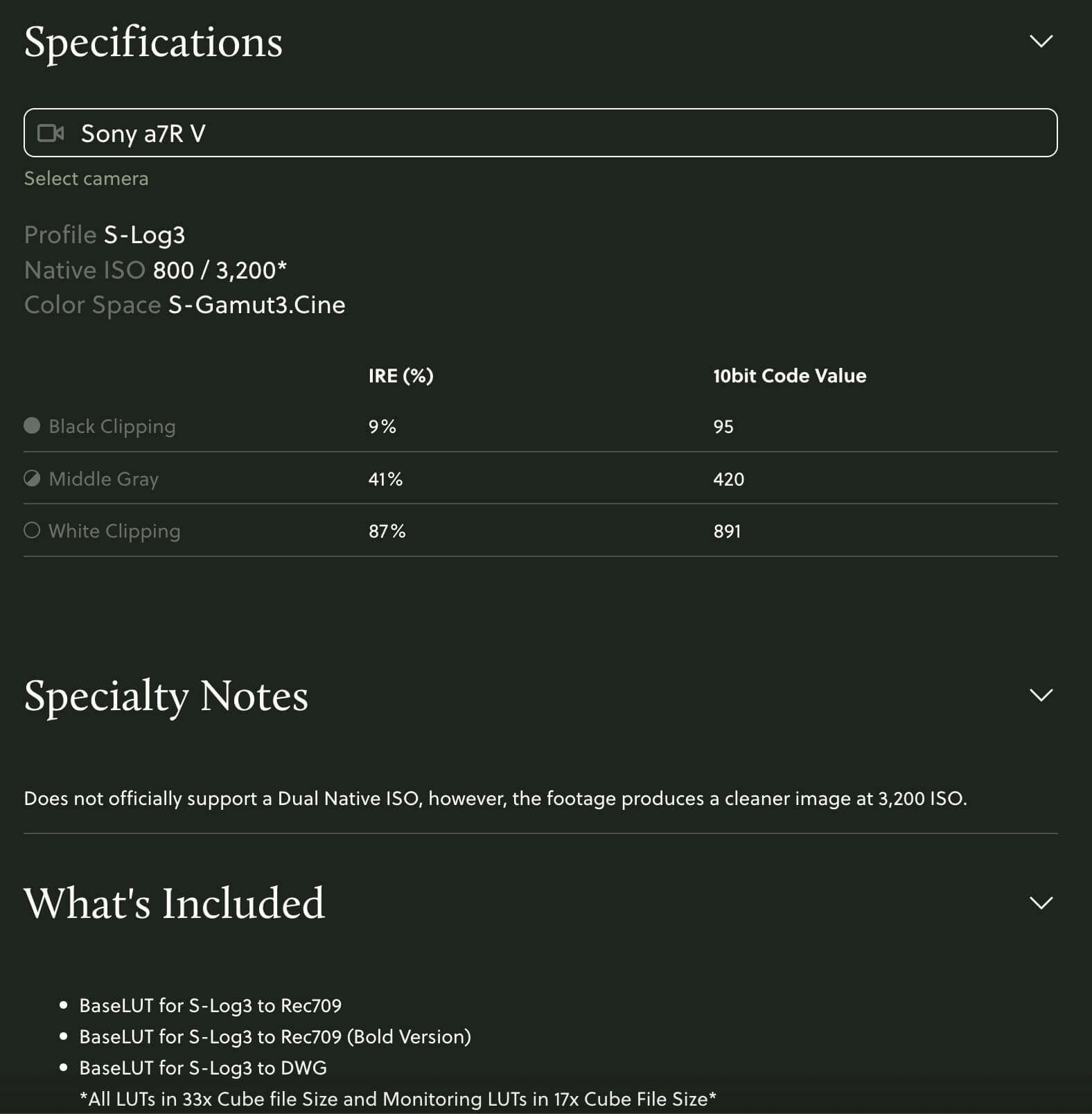Click the Black Clipping row label
Screen dimensions: 1092x1114
coord(112,426)
